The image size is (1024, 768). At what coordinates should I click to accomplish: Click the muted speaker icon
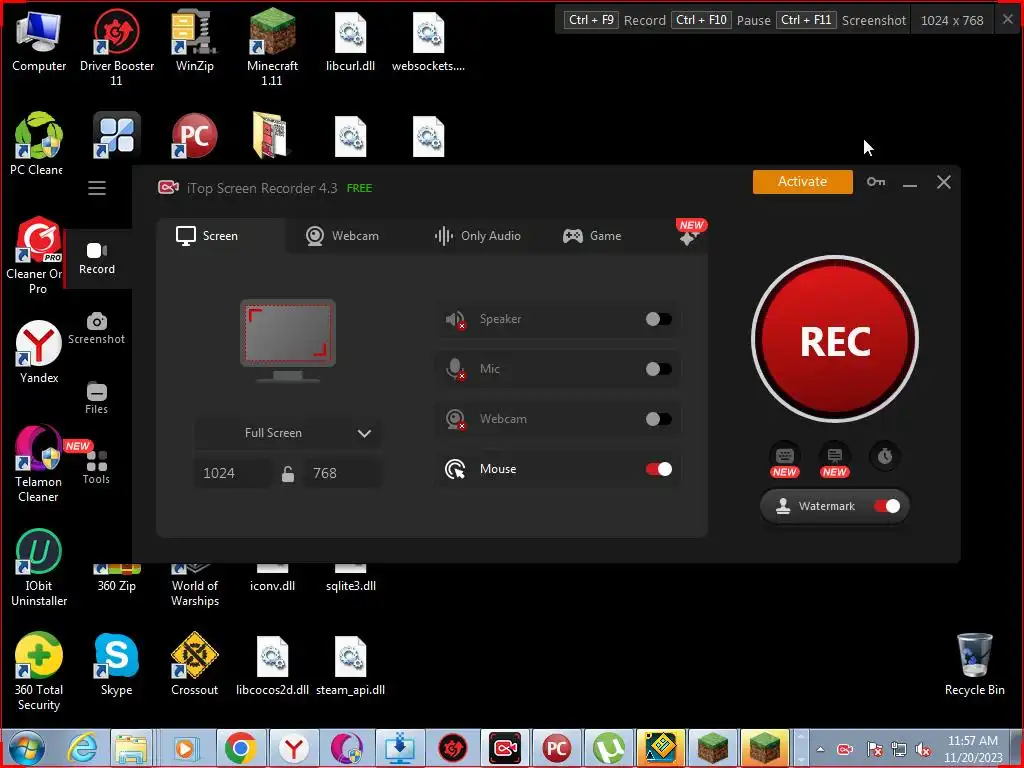point(455,319)
